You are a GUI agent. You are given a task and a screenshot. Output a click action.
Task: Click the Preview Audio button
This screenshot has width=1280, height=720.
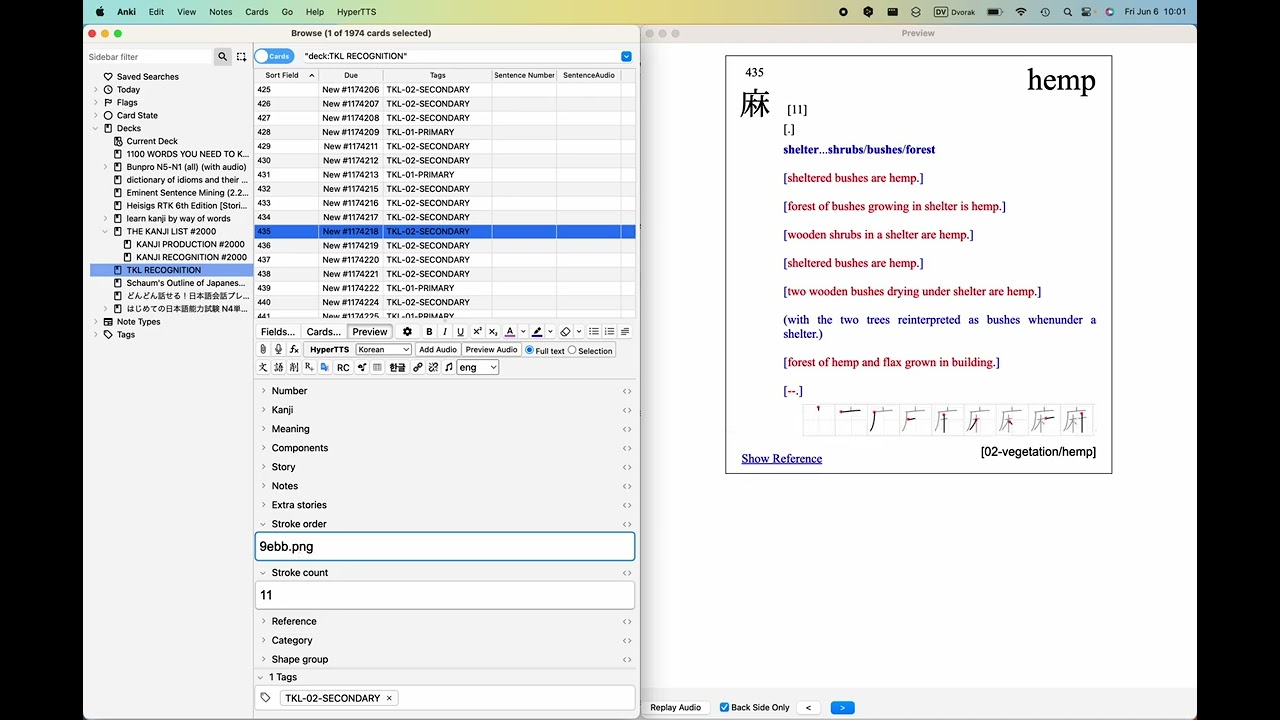point(491,350)
